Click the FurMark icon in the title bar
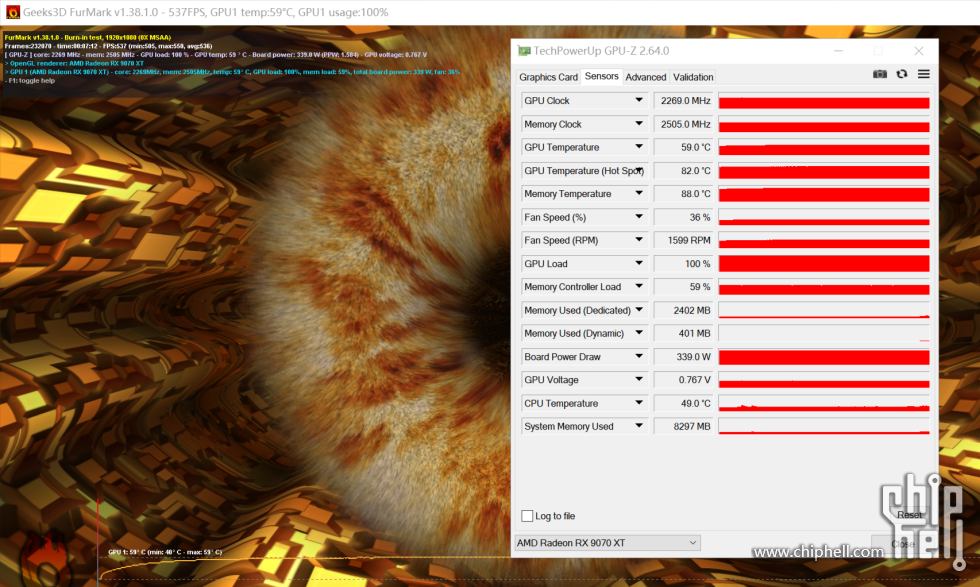Viewport: 980px width, 587px height. (12, 12)
